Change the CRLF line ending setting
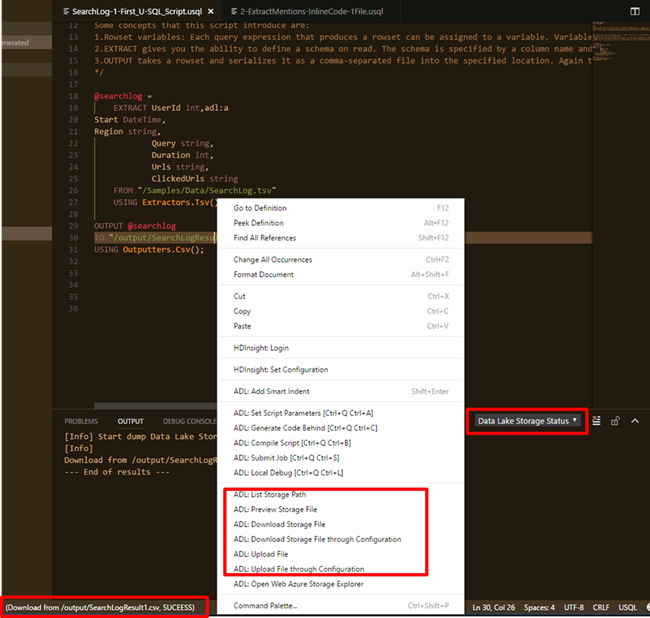This screenshot has height=618, width=650. click(x=601, y=608)
